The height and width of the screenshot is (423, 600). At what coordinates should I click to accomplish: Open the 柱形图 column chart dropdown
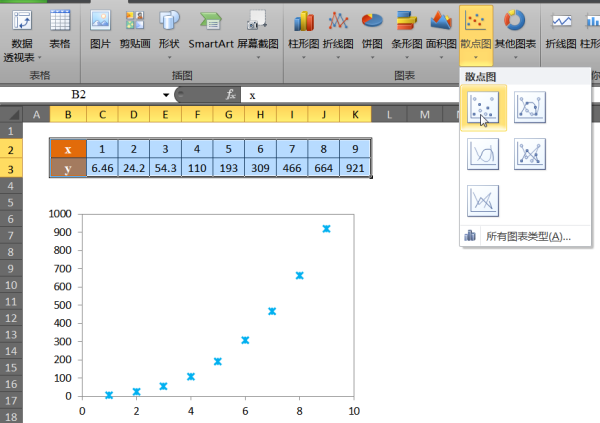pos(303,34)
